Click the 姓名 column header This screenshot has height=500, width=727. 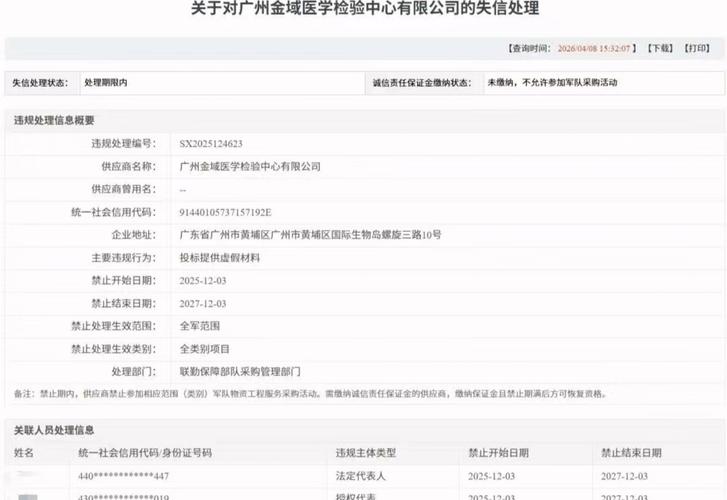point(24,453)
